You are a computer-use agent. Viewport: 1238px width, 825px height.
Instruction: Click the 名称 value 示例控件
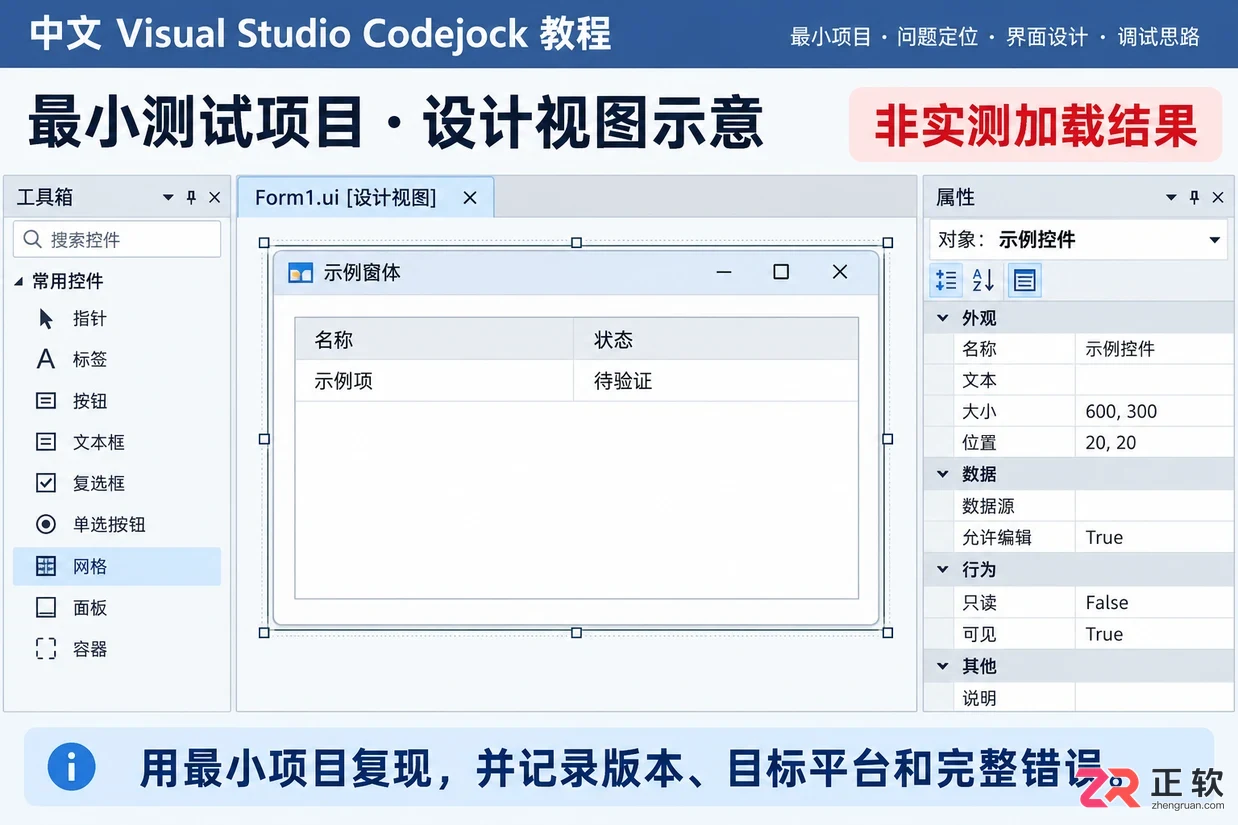click(x=1154, y=349)
